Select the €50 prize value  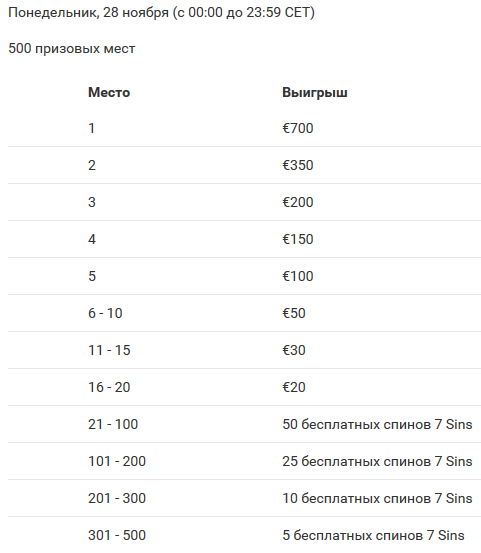[x=294, y=313]
